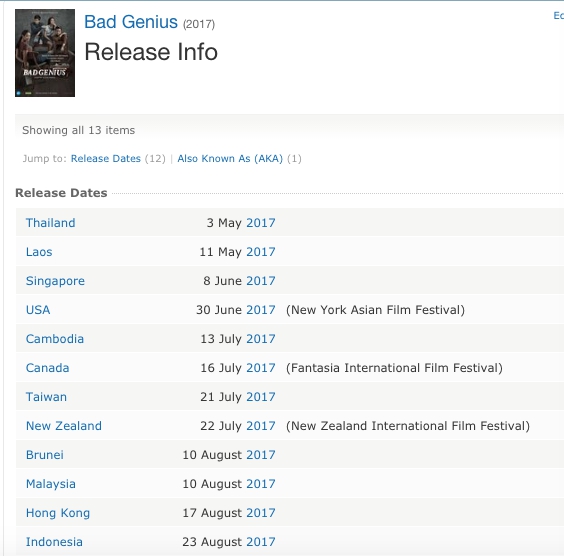Open the Bad Genius title link
Image resolution: width=564 pixels, height=556 pixels.
(x=131, y=22)
